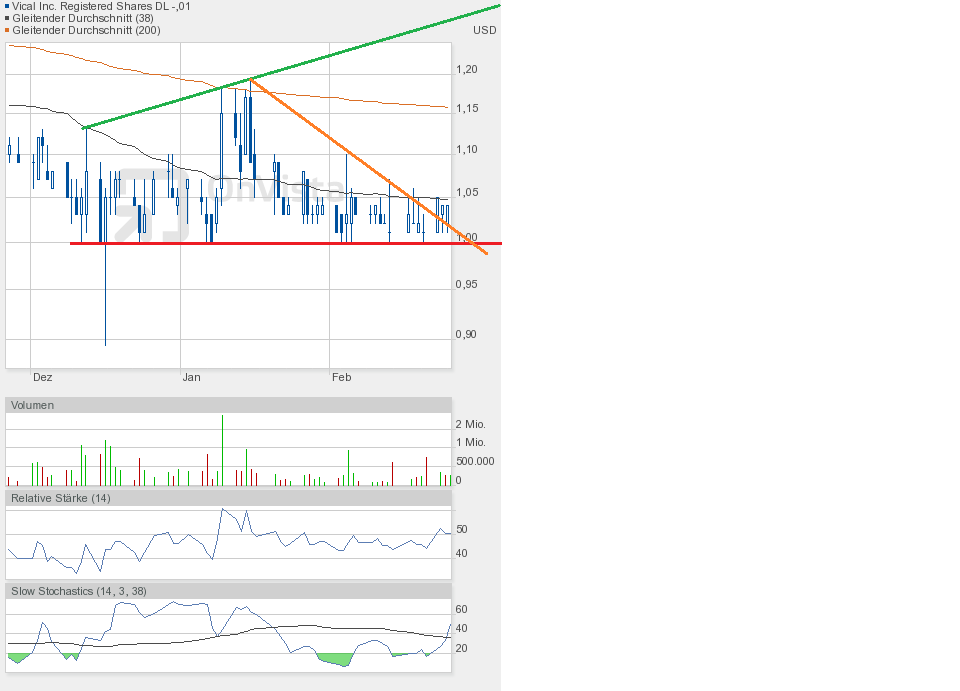
Task: Click the blue Vical Inc. legend square
Action: pyautogui.click(x=8, y=6)
